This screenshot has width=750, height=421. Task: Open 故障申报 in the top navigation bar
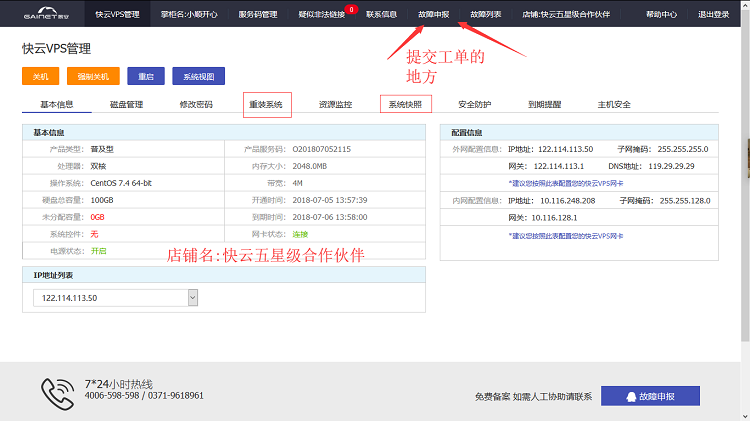pyautogui.click(x=433, y=14)
